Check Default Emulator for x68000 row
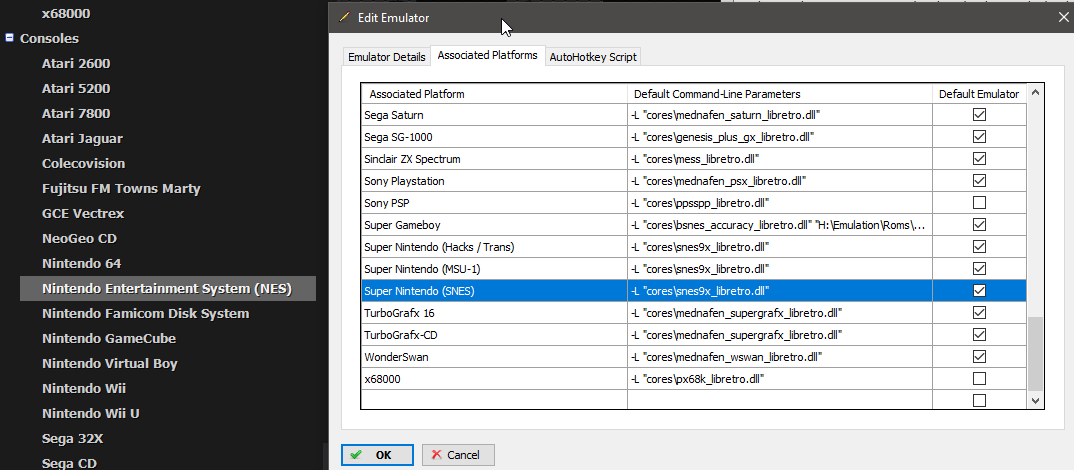This screenshot has width=1074, height=470. point(979,378)
